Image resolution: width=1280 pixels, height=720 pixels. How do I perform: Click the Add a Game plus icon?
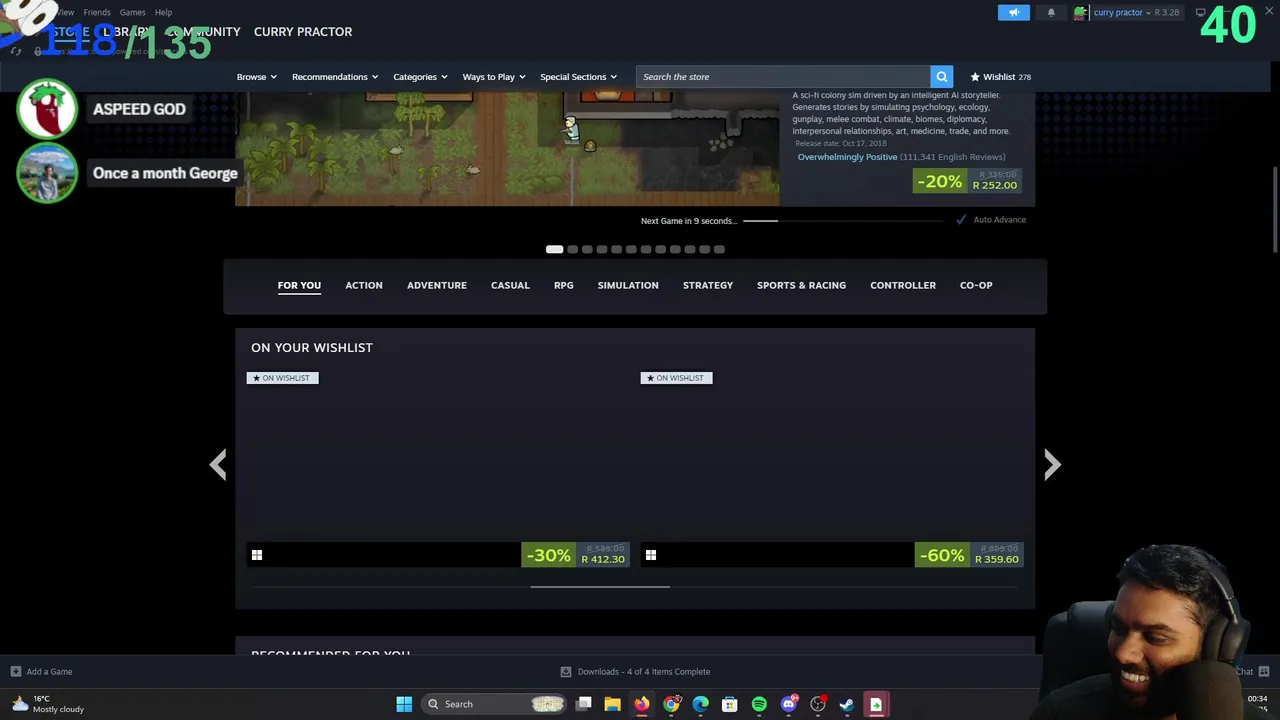click(15, 672)
